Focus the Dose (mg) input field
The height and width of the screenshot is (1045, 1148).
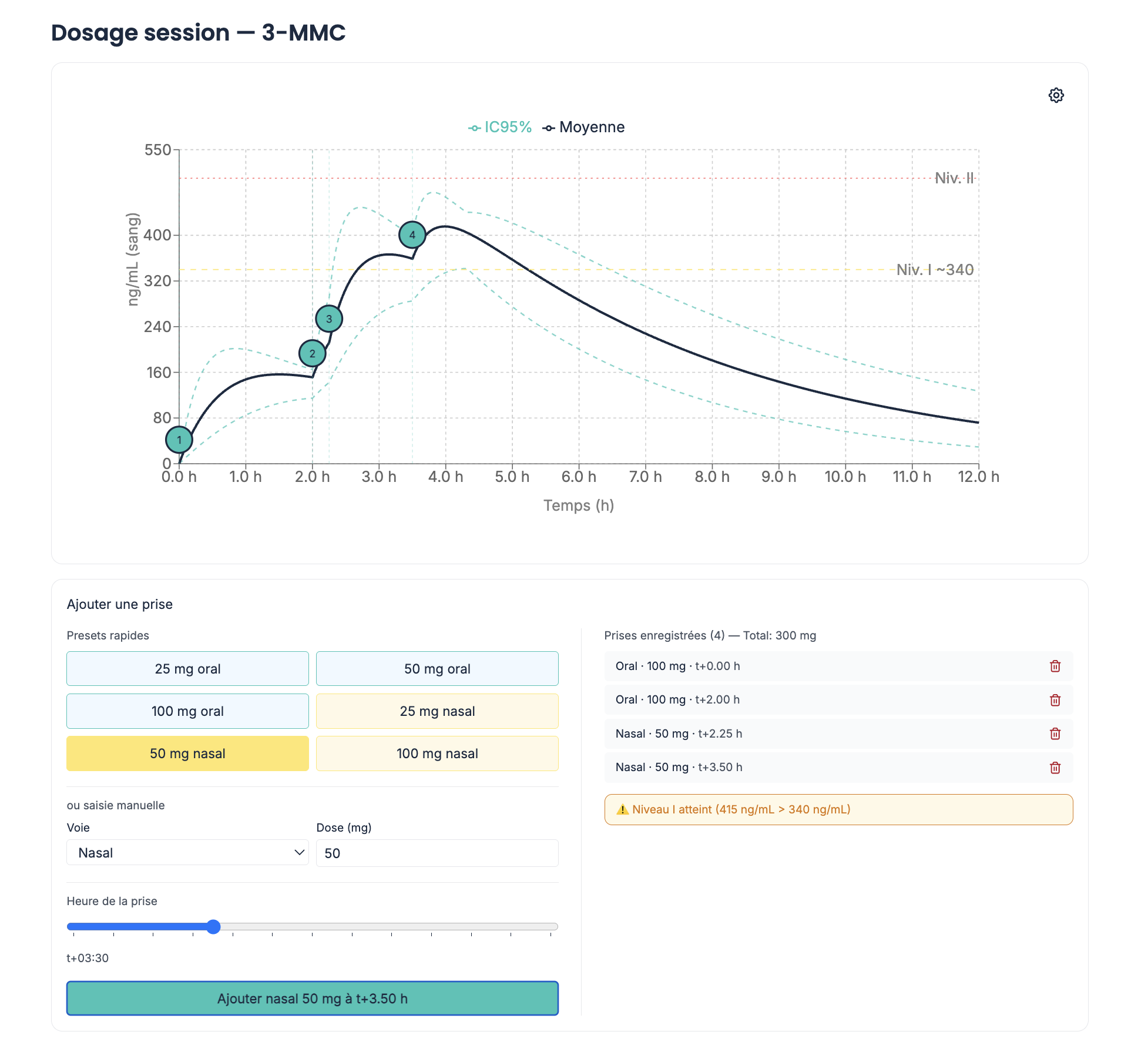pyautogui.click(x=437, y=853)
